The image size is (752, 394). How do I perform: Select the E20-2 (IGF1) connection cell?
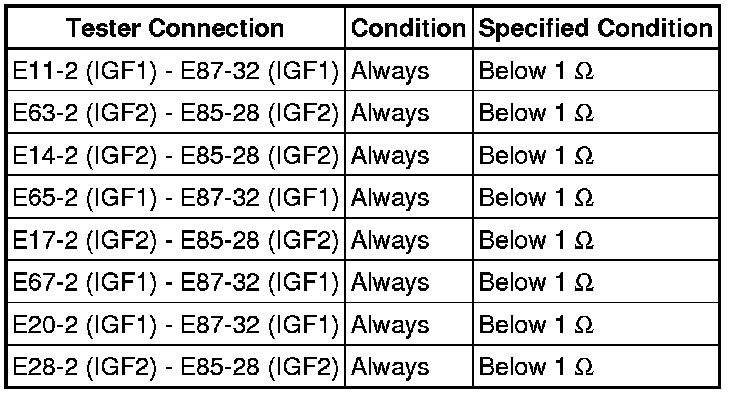pyautogui.click(x=176, y=324)
